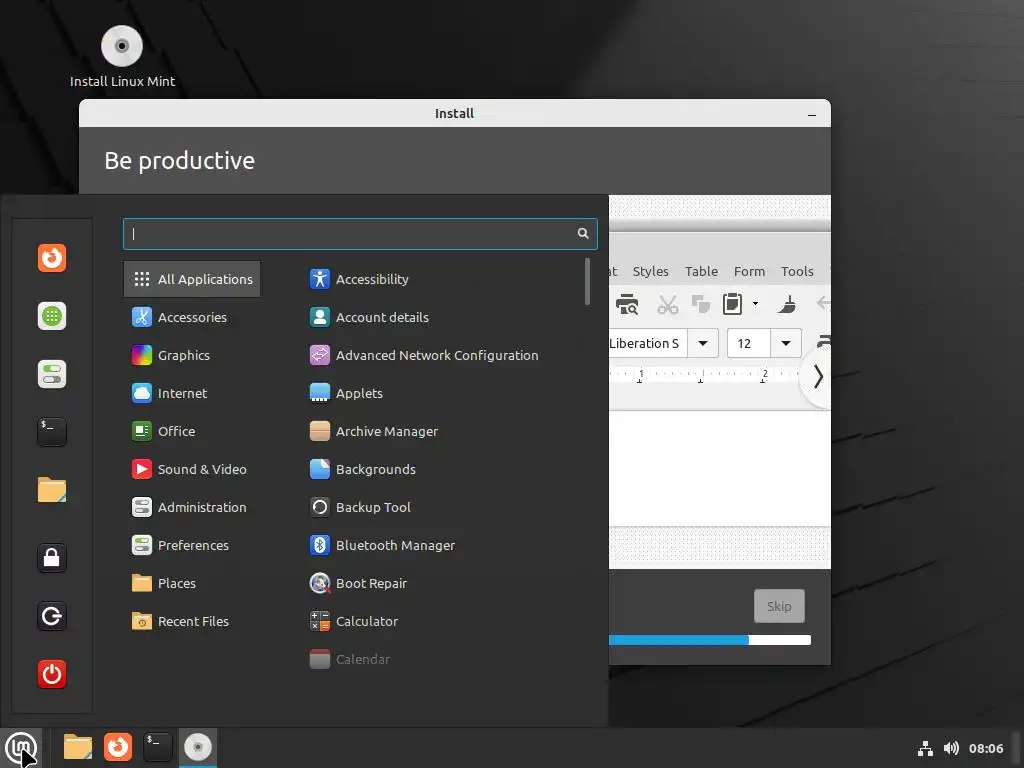This screenshot has height=768, width=1024.
Task: Click the clone formatting brush icon
Action: [787, 304]
